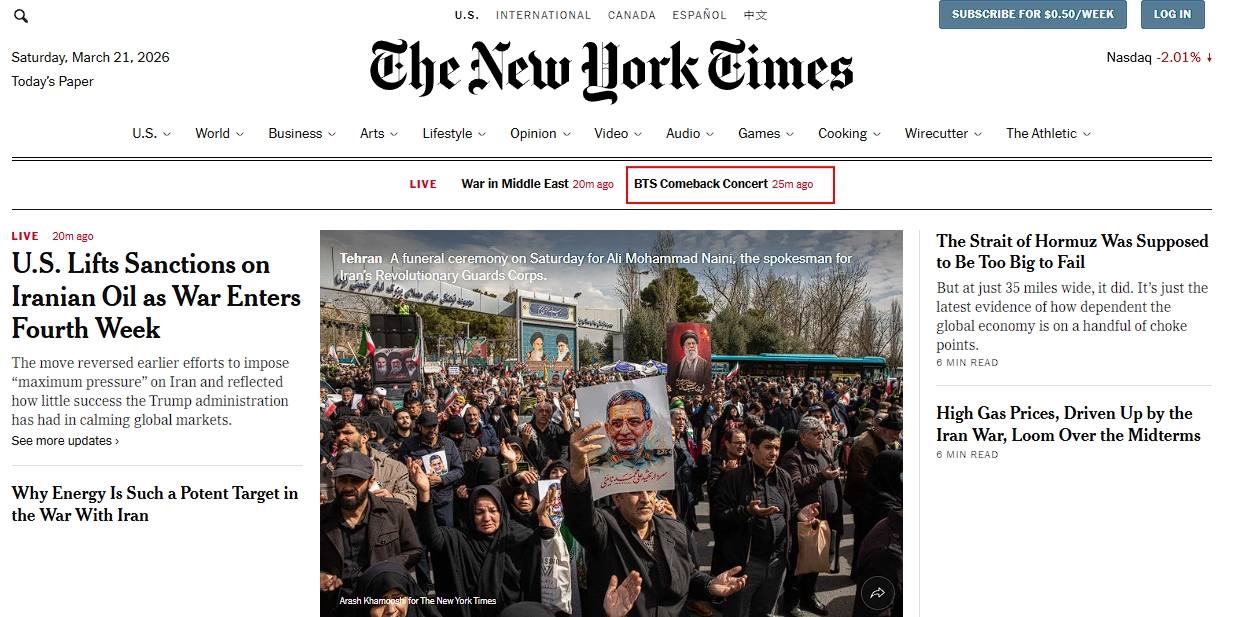
Task: Choose the Canada edition link
Action: tap(632, 15)
